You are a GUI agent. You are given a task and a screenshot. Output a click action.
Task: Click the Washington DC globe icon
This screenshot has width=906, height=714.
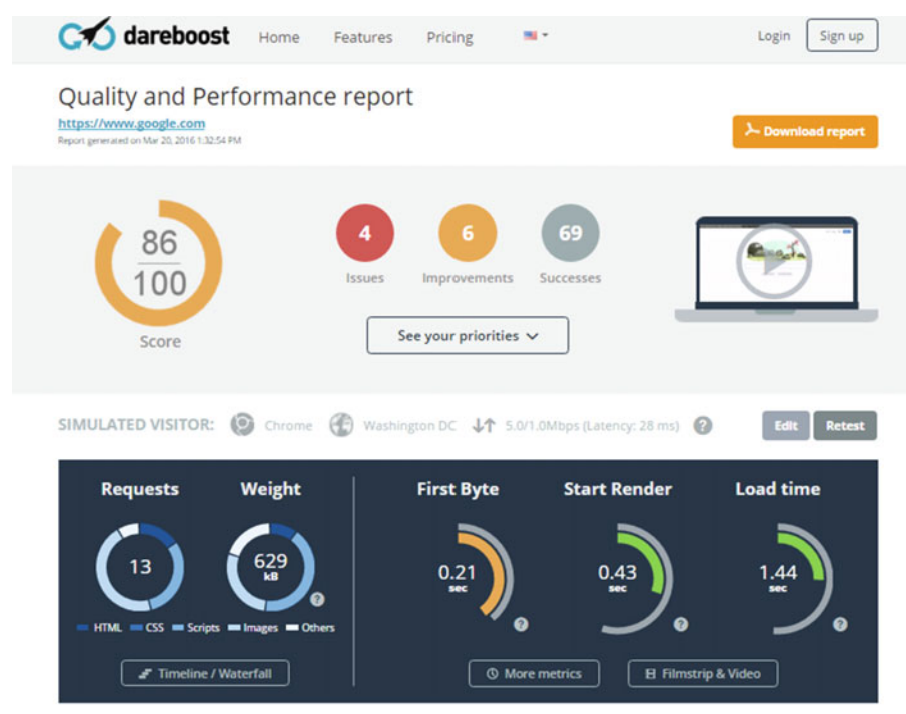(x=341, y=425)
